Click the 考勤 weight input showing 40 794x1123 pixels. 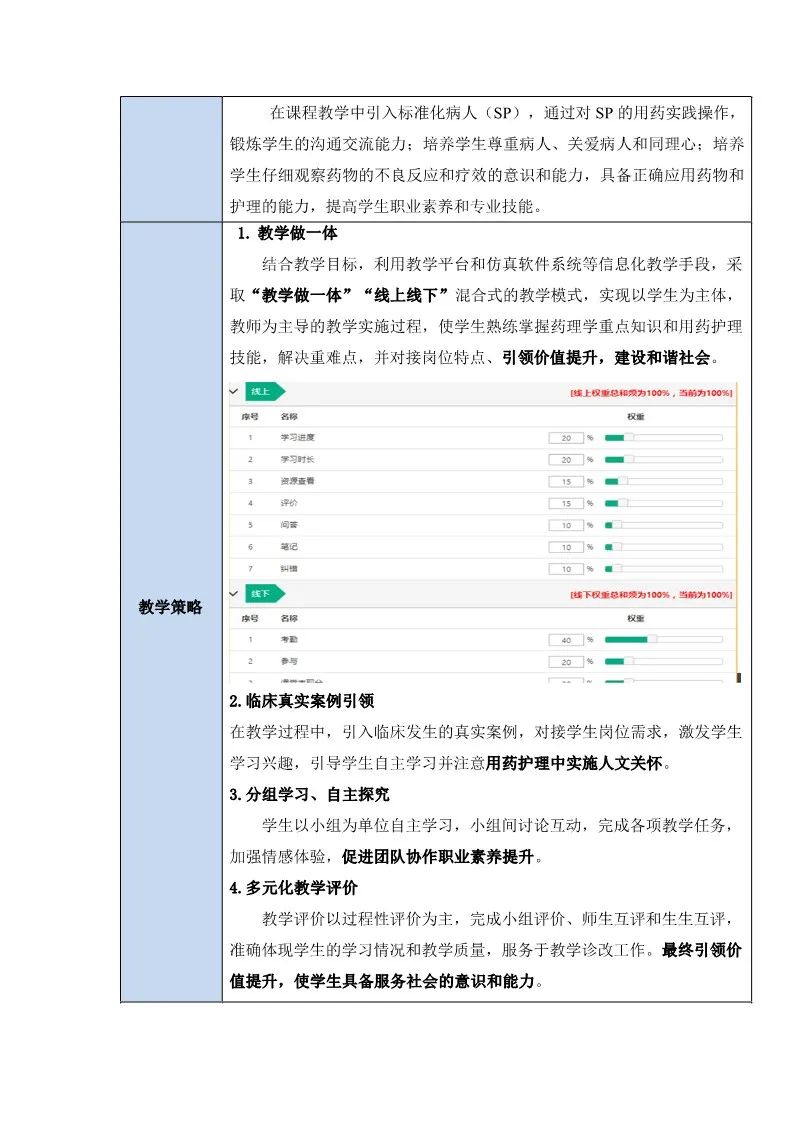pyautogui.click(x=566, y=640)
